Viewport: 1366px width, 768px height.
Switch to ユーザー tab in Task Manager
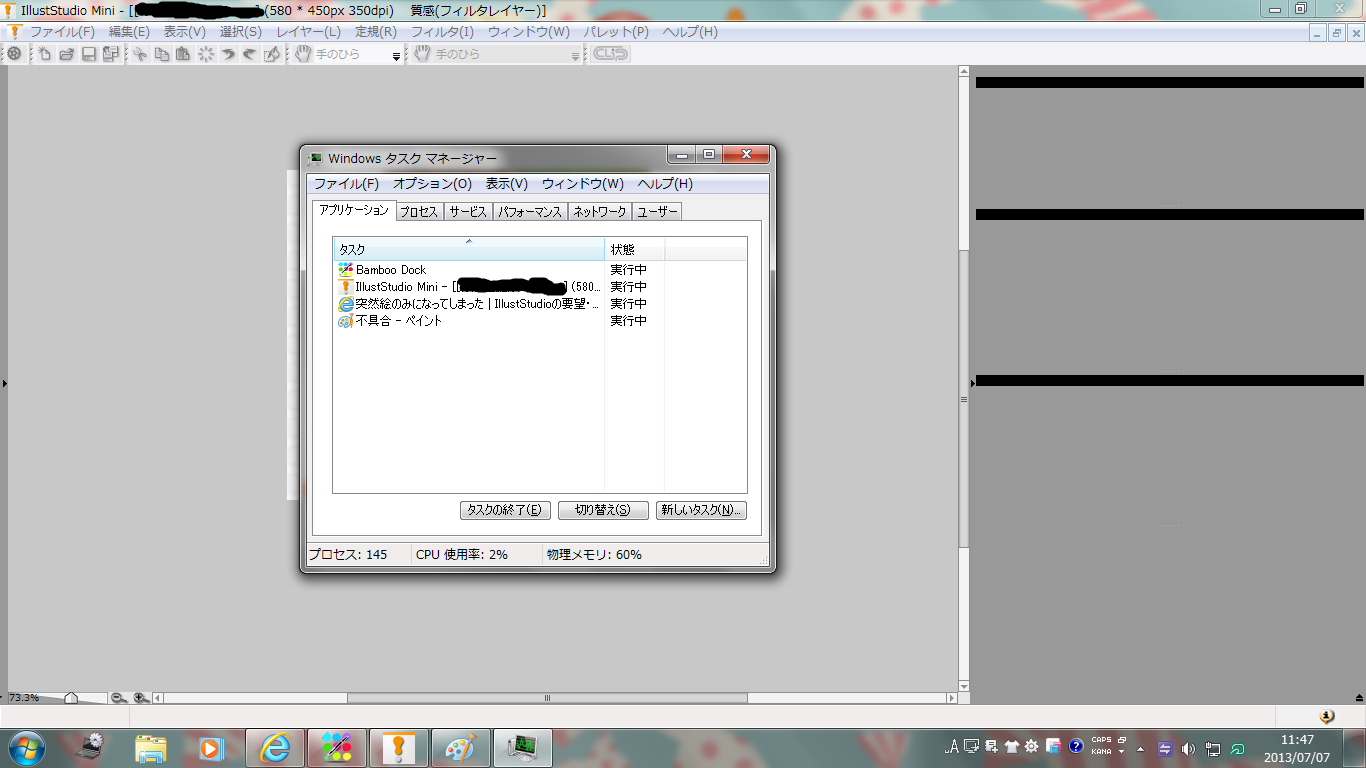pyautogui.click(x=657, y=212)
